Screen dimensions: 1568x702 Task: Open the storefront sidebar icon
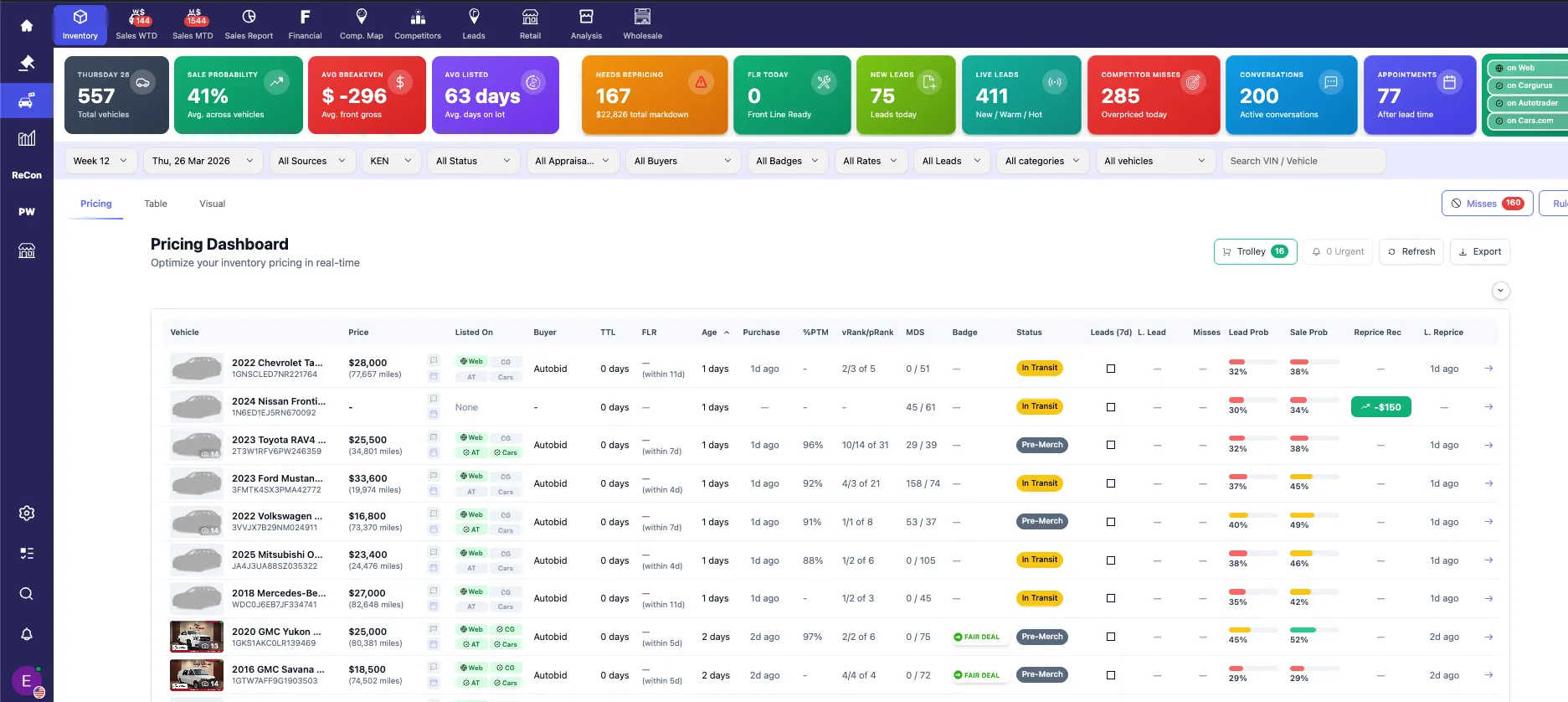[x=27, y=250]
